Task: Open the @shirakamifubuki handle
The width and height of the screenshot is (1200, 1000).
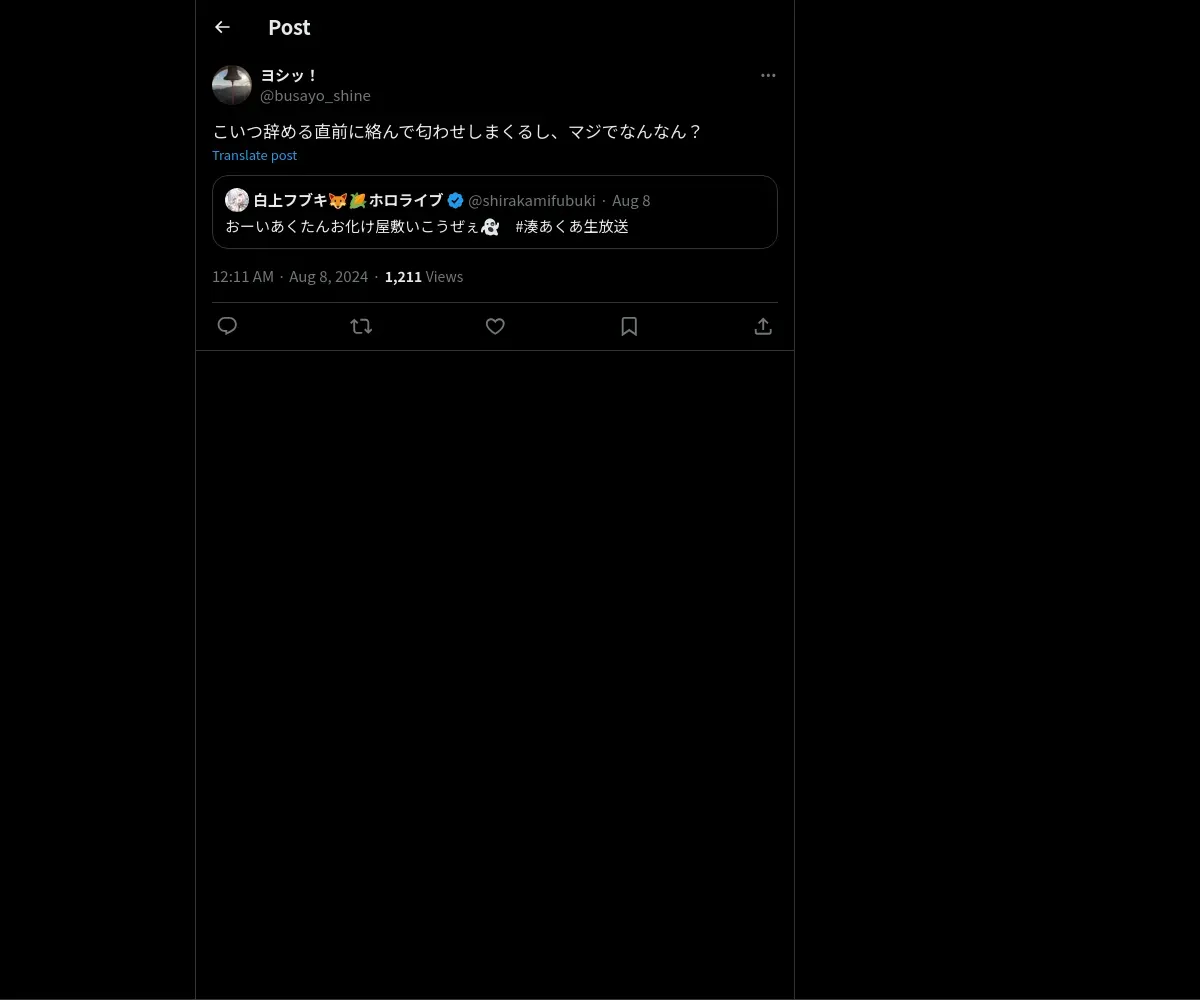Action: coord(532,200)
